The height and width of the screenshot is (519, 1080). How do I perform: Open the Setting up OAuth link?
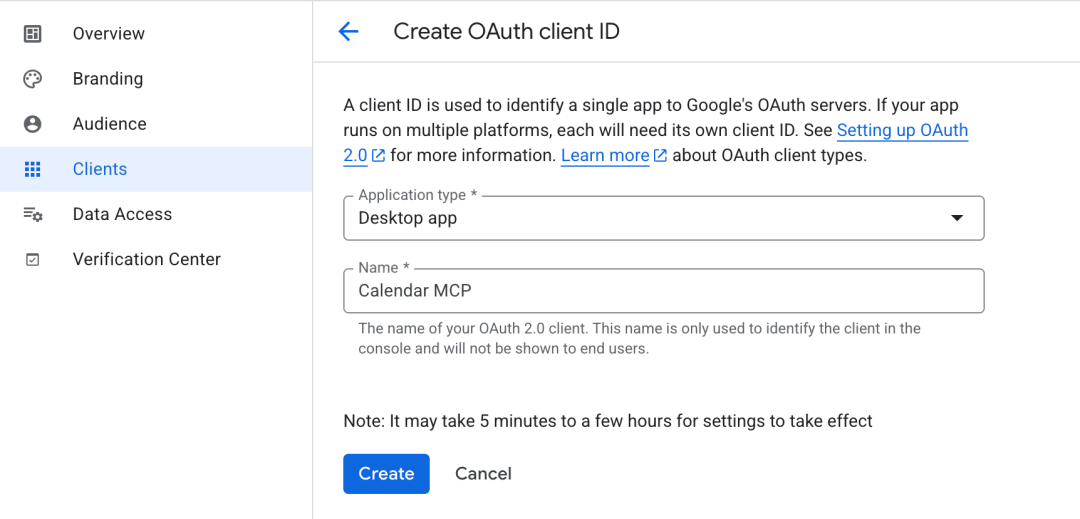(902, 131)
